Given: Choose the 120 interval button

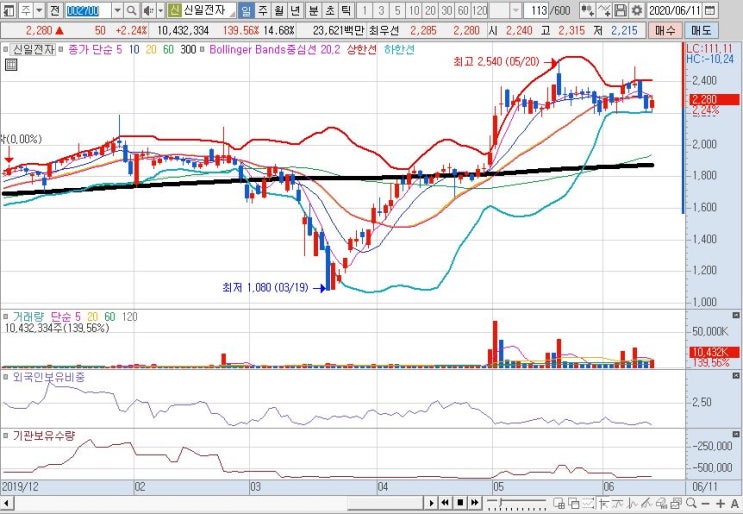Looking at the screenshot, I should 480,10.
